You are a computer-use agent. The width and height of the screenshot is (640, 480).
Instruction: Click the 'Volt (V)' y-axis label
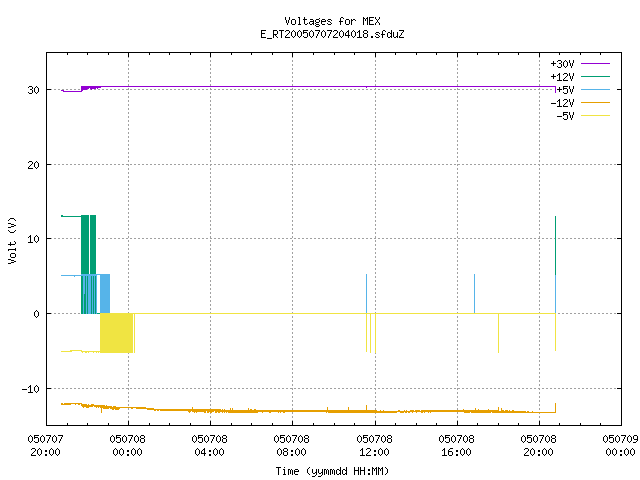(12, 240)
